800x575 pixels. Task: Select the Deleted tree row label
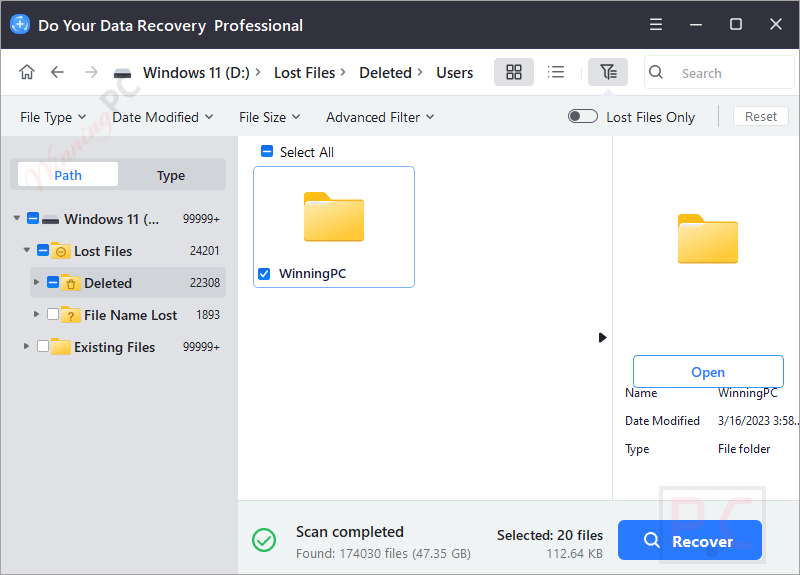tap(108, 283)
